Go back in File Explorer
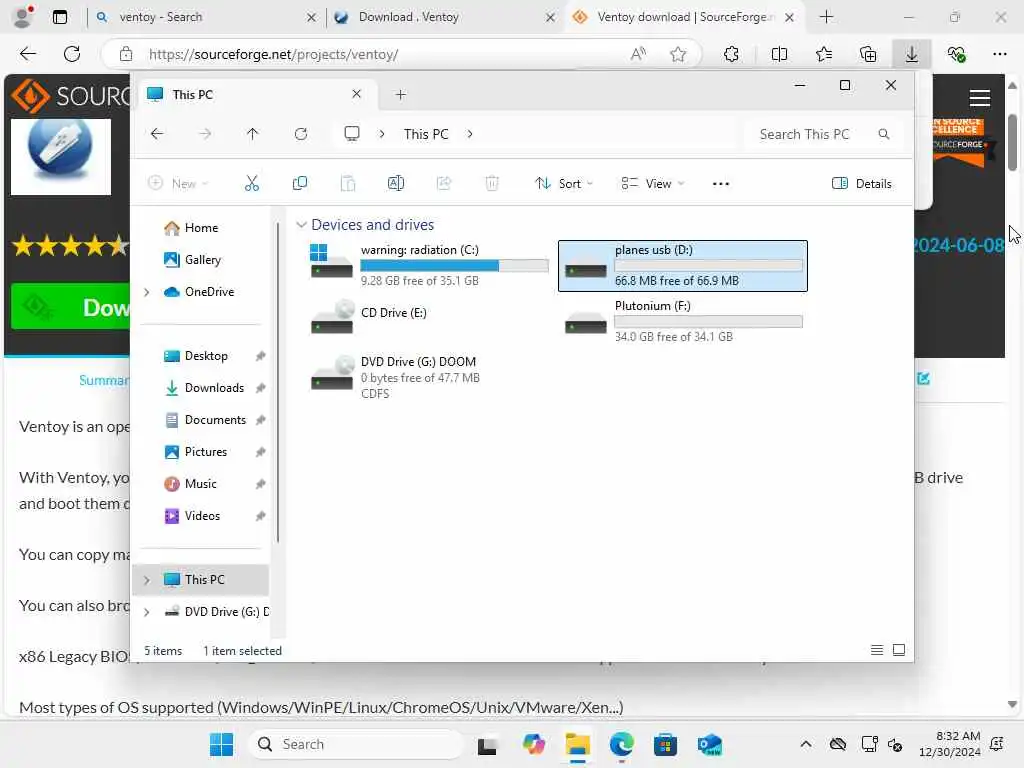This screenshot has height=768, width=1024. [x=157, y=134]
